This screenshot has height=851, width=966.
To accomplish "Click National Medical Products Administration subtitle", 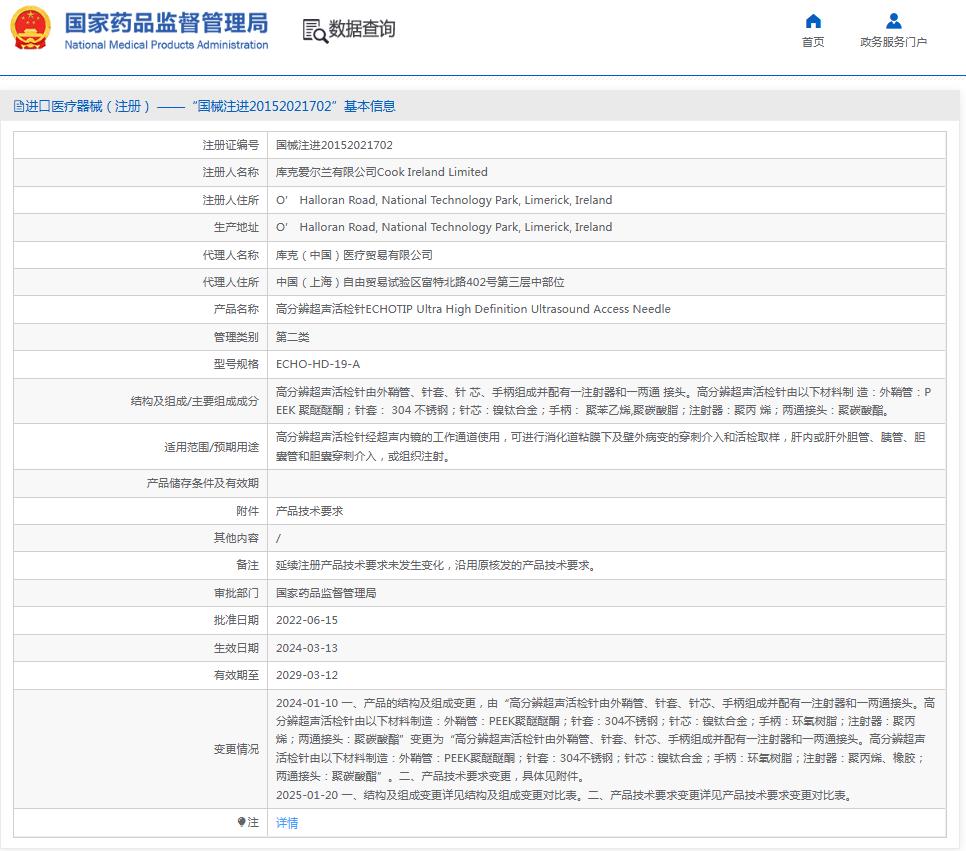I will point(166,45).
